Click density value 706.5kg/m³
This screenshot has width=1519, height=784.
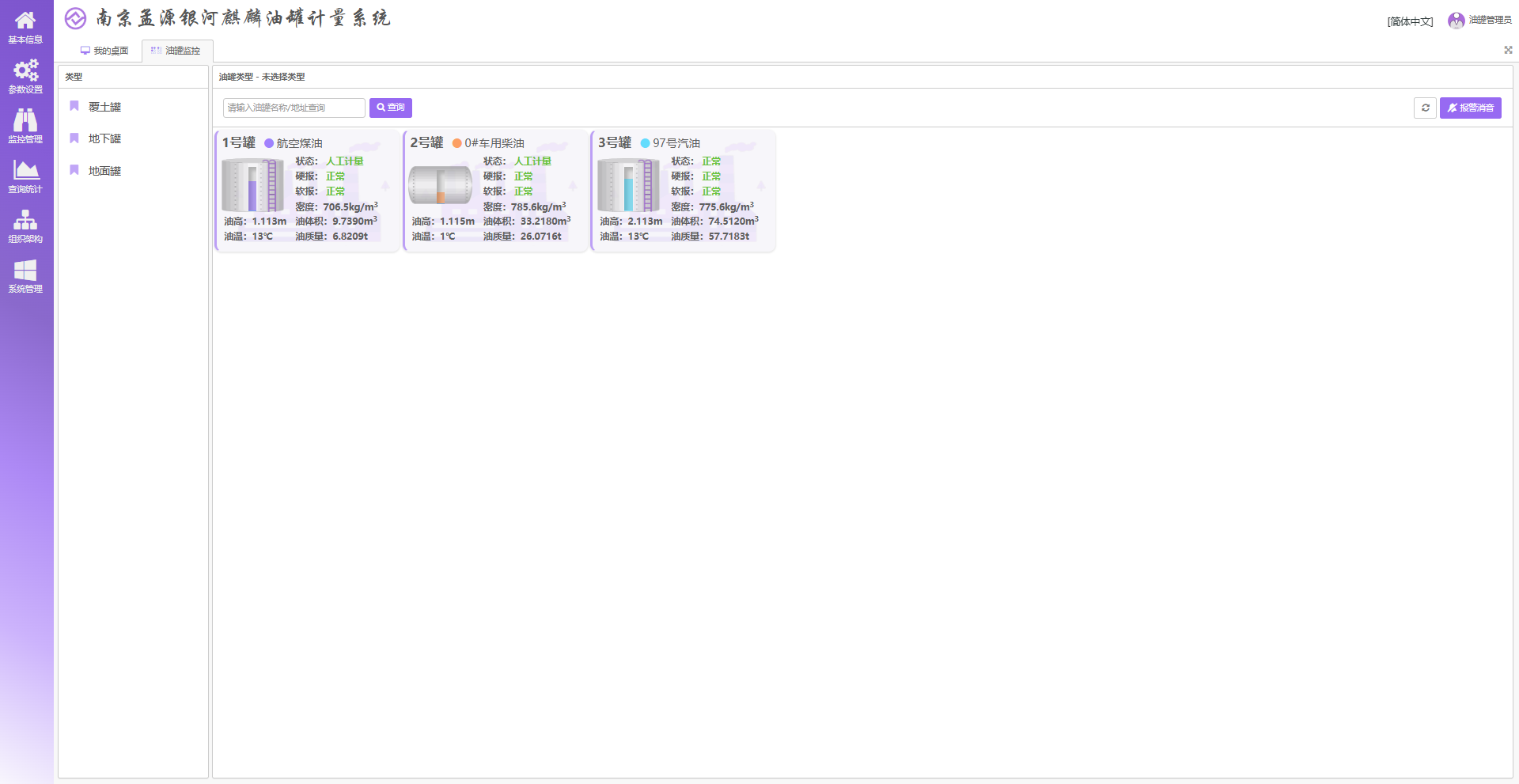pyautogui.click(x=350, y=206)
